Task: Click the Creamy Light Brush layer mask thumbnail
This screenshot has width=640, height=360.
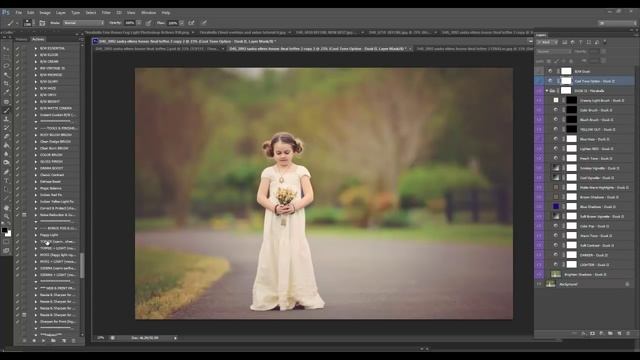Action: pos(571,100)
